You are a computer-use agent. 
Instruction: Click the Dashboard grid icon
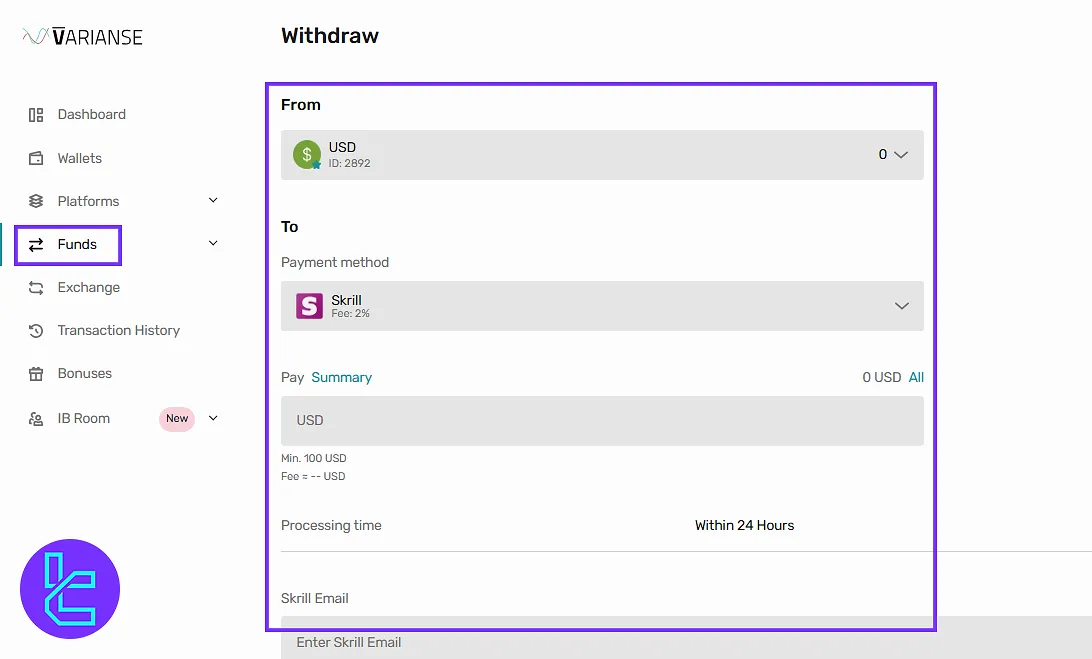pyautogui.click(x=36, y=115)
